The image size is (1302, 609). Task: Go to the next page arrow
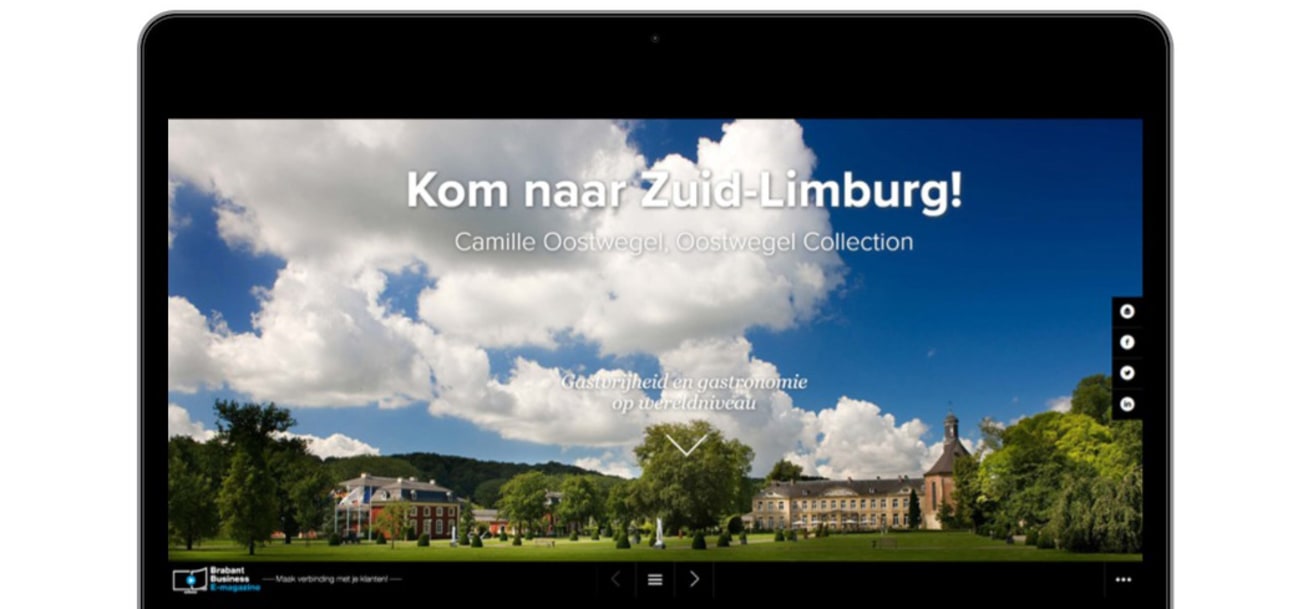pyautogui.click(x=694, y=579)
